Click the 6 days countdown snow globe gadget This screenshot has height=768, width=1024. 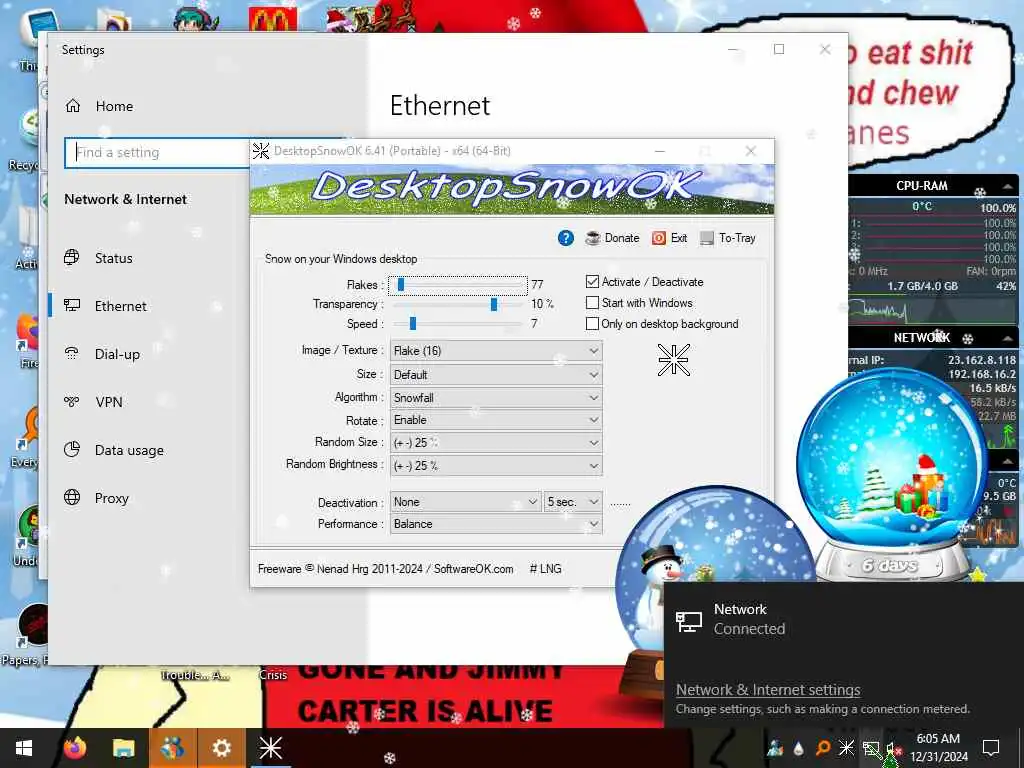[x=893, y=473]
